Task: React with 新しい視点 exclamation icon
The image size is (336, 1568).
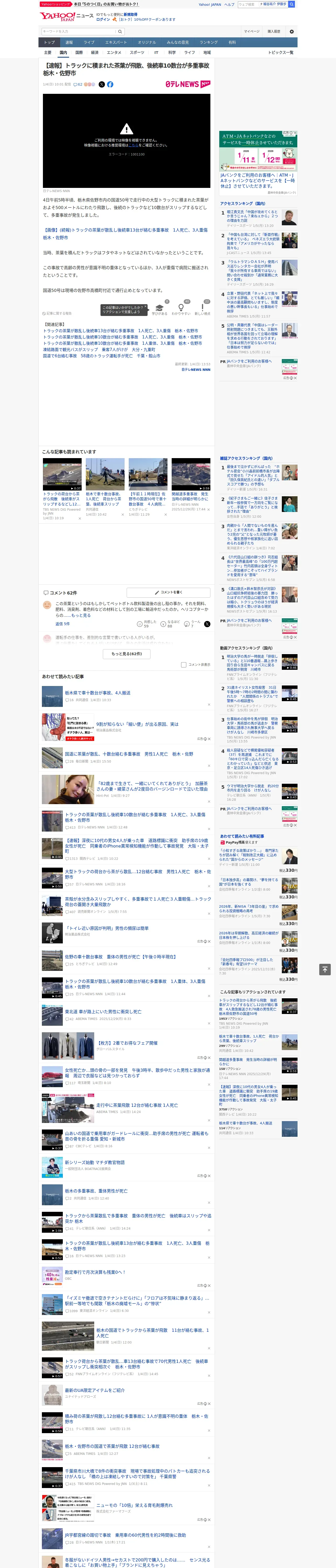Action: 203,308
